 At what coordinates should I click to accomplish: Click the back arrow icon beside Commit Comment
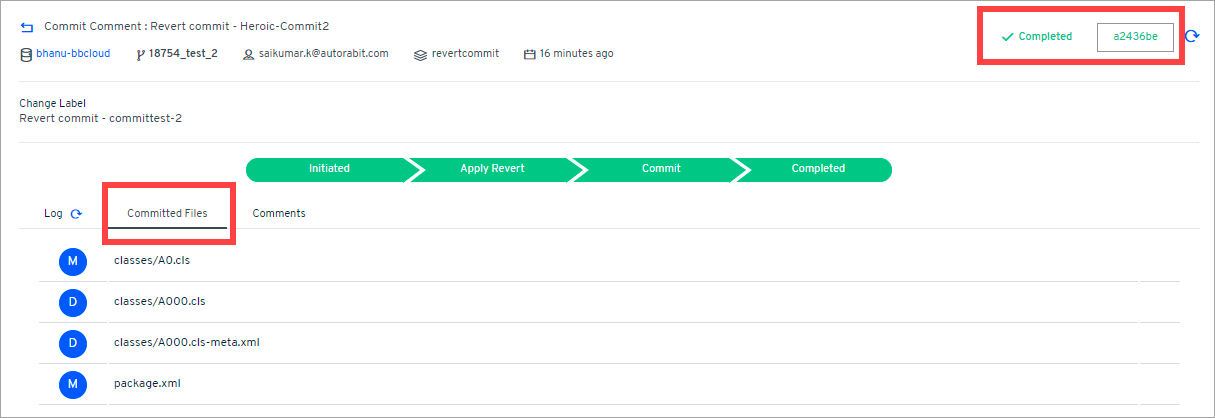[x=27, y=27]
